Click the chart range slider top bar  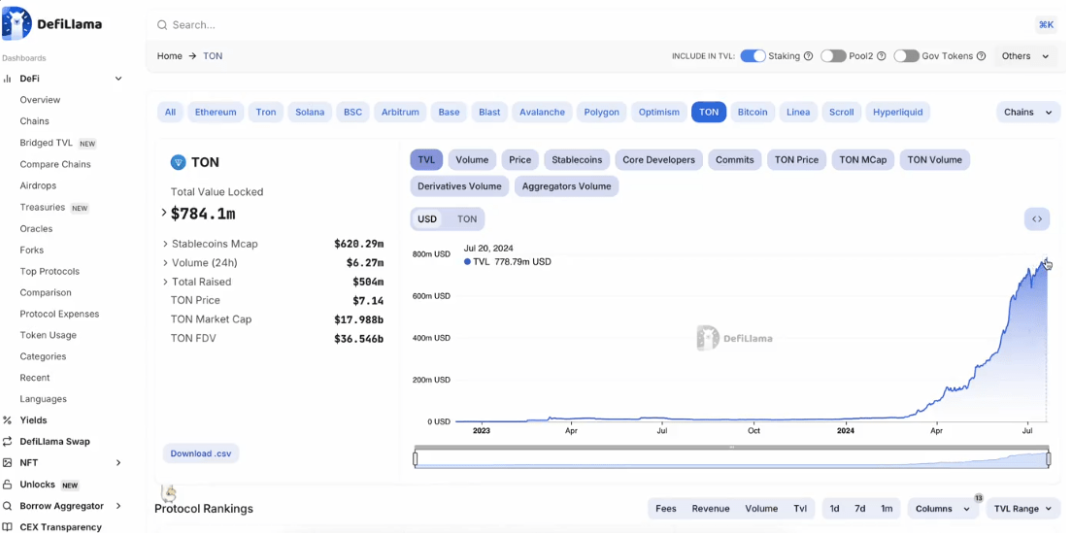pyautogui.click(x=732, y=447)
